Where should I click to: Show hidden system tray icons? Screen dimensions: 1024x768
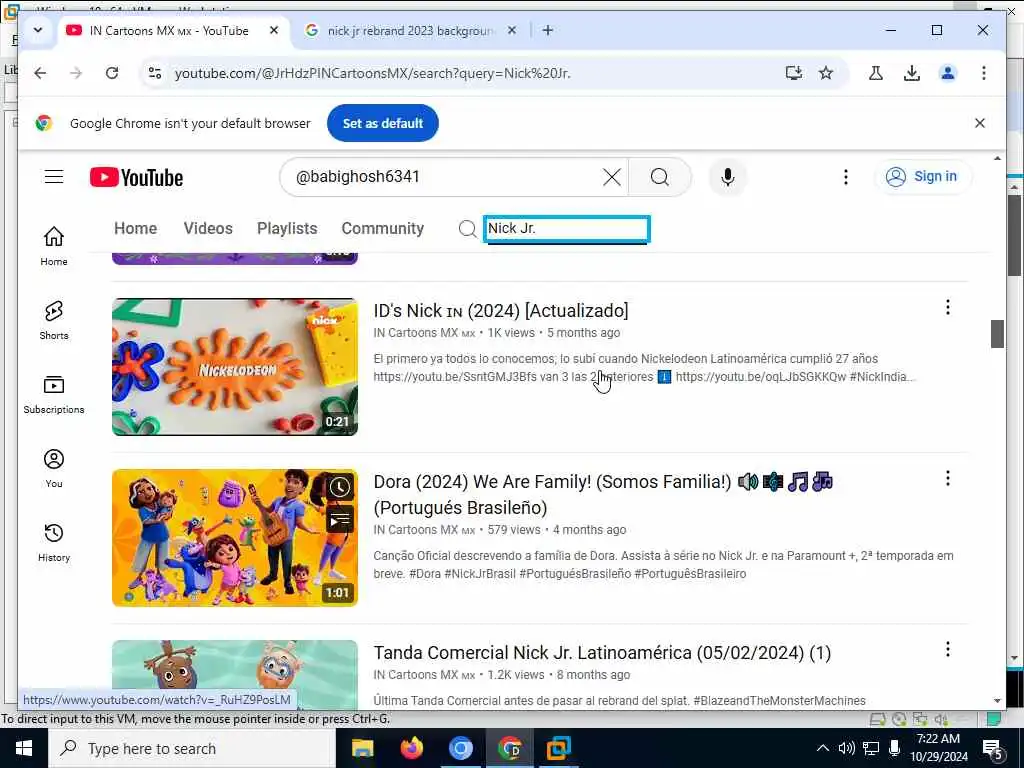pos(823,748)
